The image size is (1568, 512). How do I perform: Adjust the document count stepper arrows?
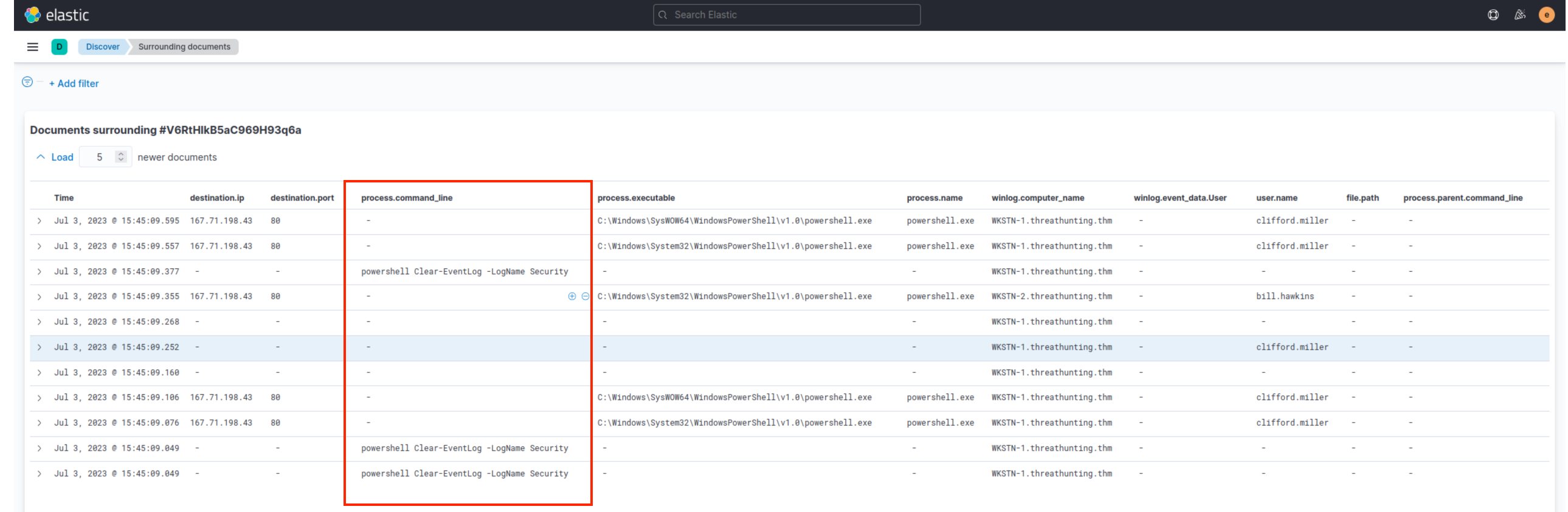121,157
